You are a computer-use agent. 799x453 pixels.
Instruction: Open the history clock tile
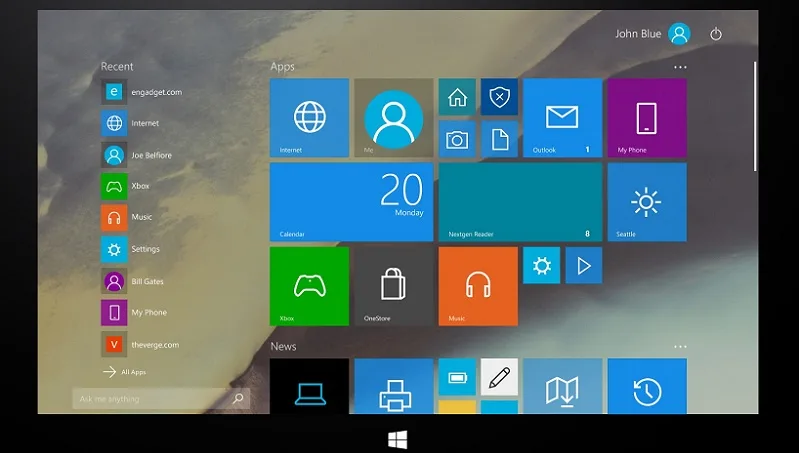pyautogui.click(x=647, y=386)
